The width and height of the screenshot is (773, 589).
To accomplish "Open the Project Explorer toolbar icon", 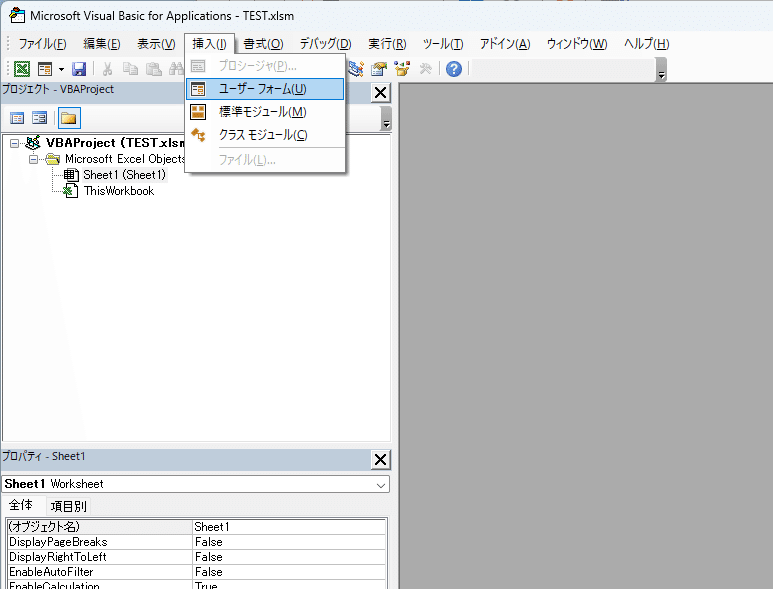I will [356, 69].
